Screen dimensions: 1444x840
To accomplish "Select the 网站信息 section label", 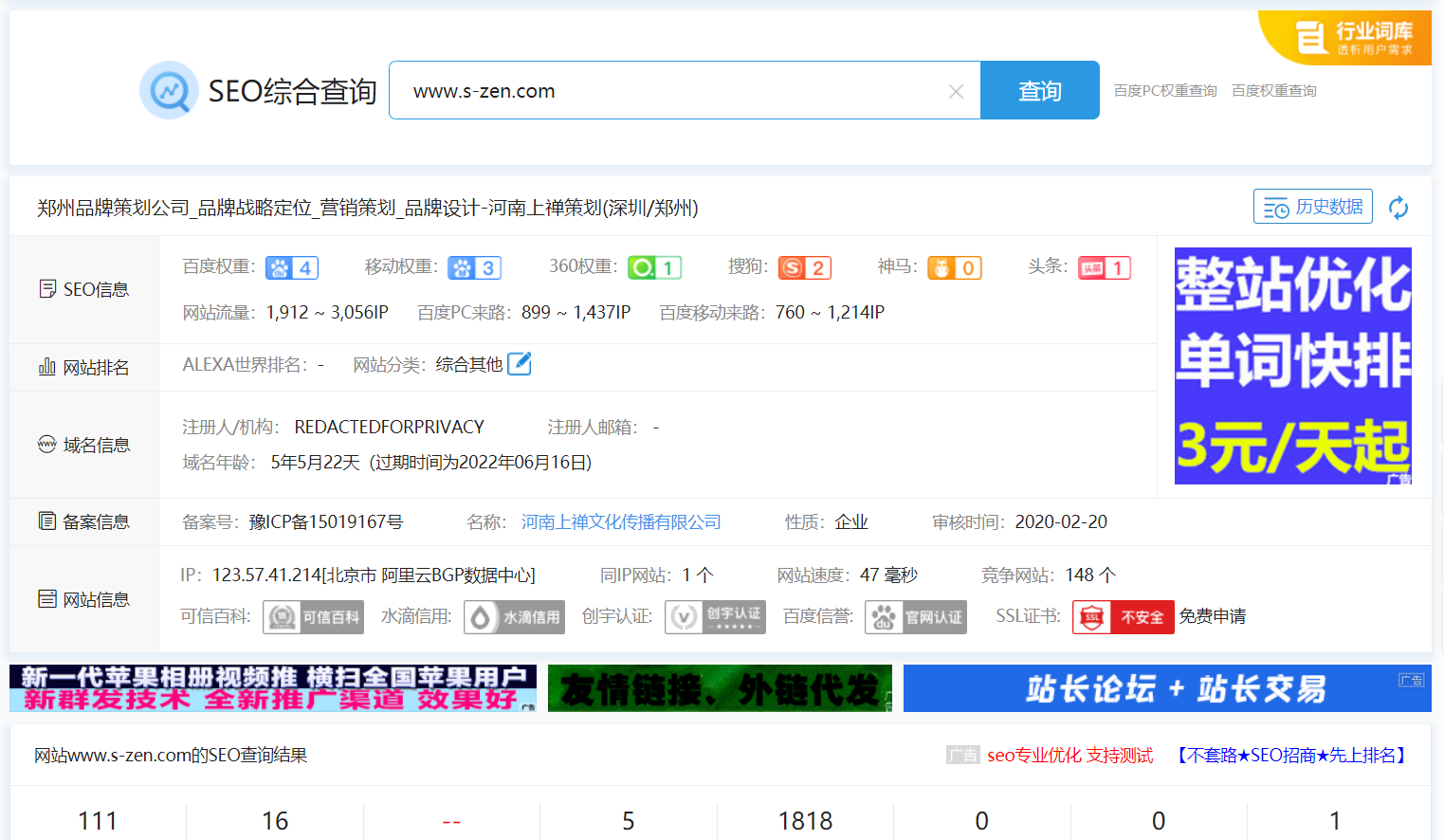I will [84, 599].
